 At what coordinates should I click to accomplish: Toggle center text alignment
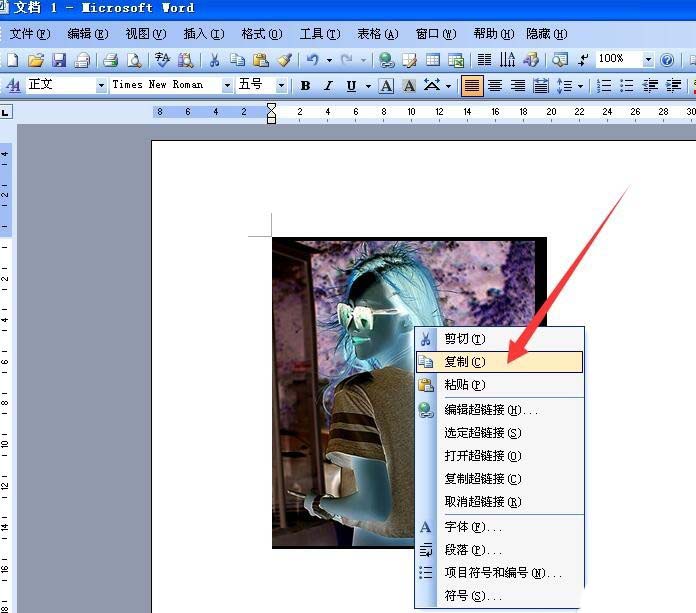(x=495, y=85)
